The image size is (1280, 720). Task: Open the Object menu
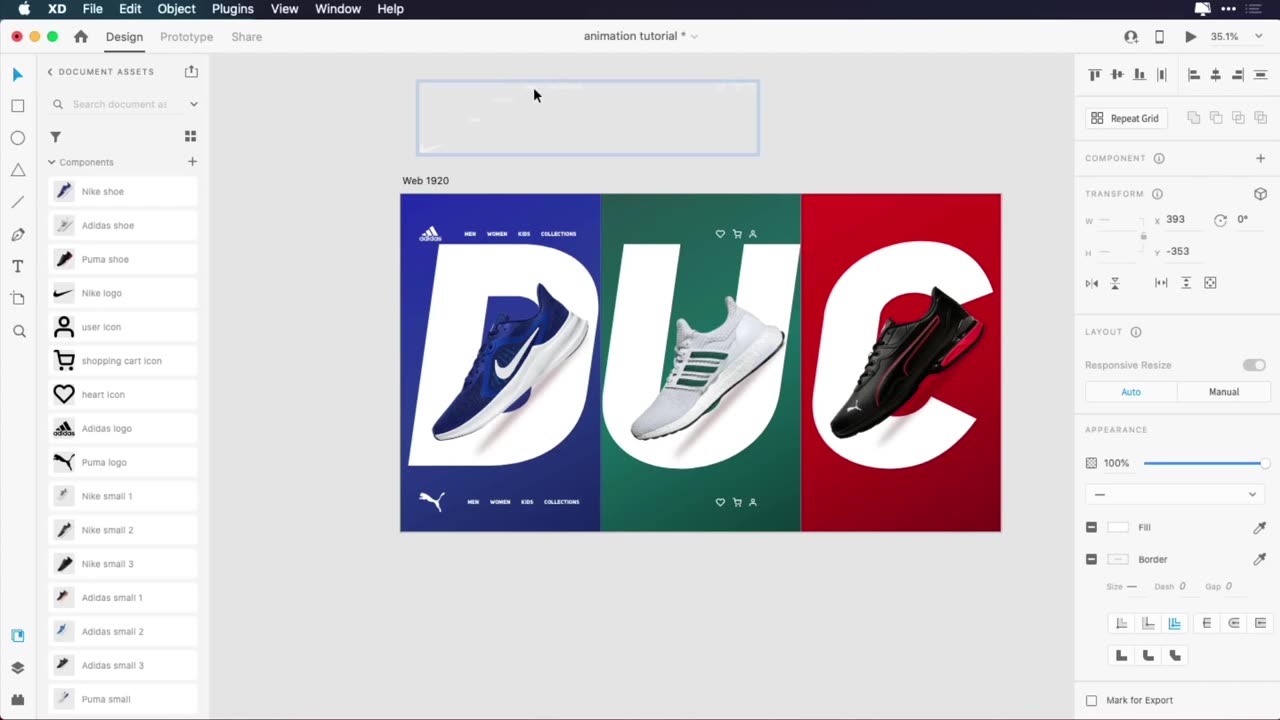click(176, 9)
